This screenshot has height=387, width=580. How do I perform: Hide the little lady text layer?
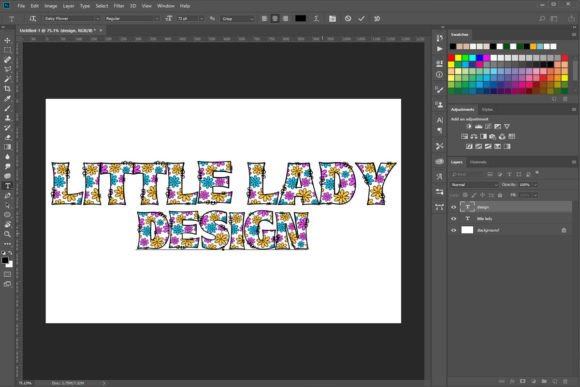(453, 219)
